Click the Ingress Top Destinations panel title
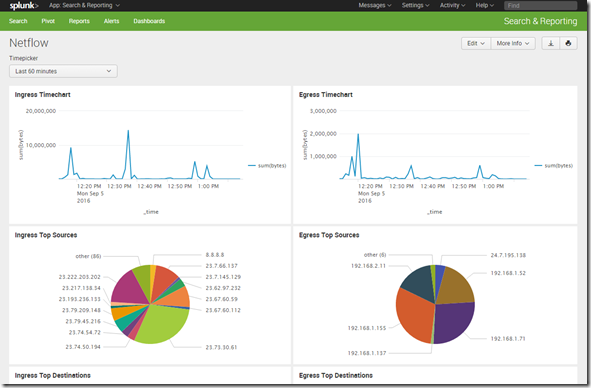The width and height of the screenshot is (591, 388). [x=52, y=375]
